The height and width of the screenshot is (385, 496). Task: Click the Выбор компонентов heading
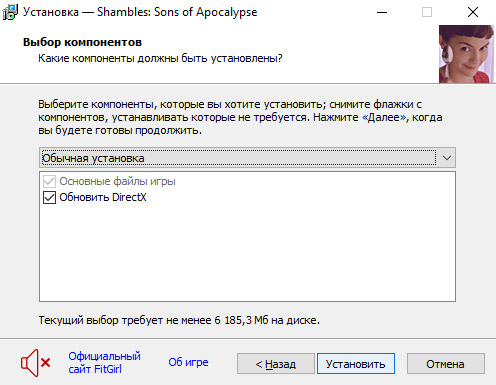82,42
